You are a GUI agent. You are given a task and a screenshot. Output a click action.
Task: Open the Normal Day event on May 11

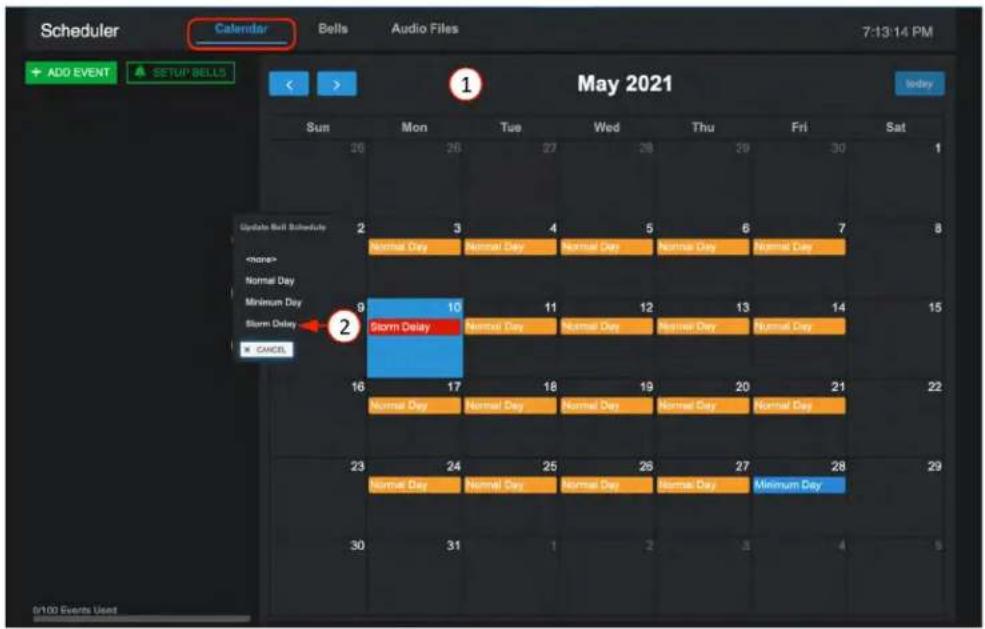[x=511, y=327]
